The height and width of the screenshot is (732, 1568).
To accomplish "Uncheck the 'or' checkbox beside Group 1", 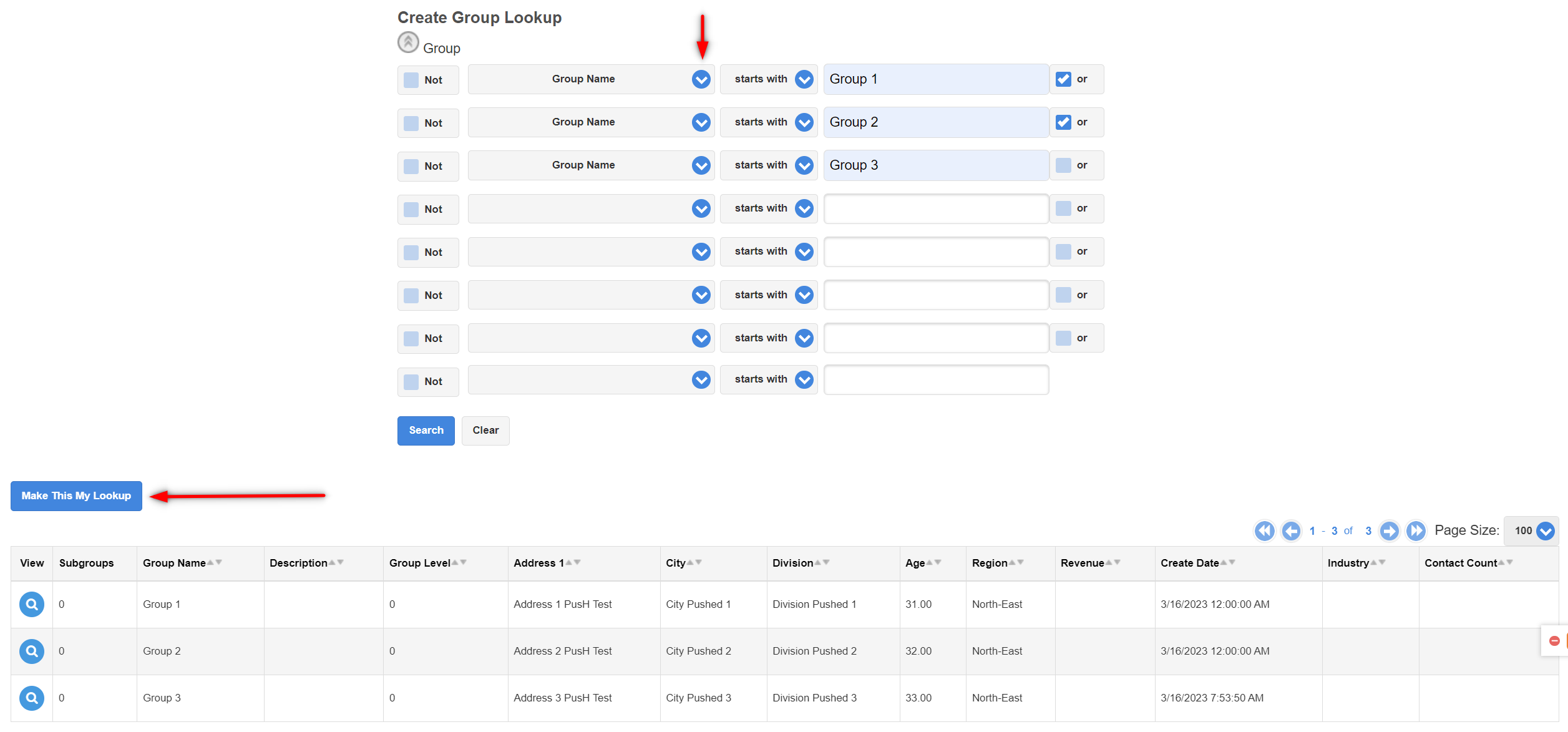I will (1063, 79).
